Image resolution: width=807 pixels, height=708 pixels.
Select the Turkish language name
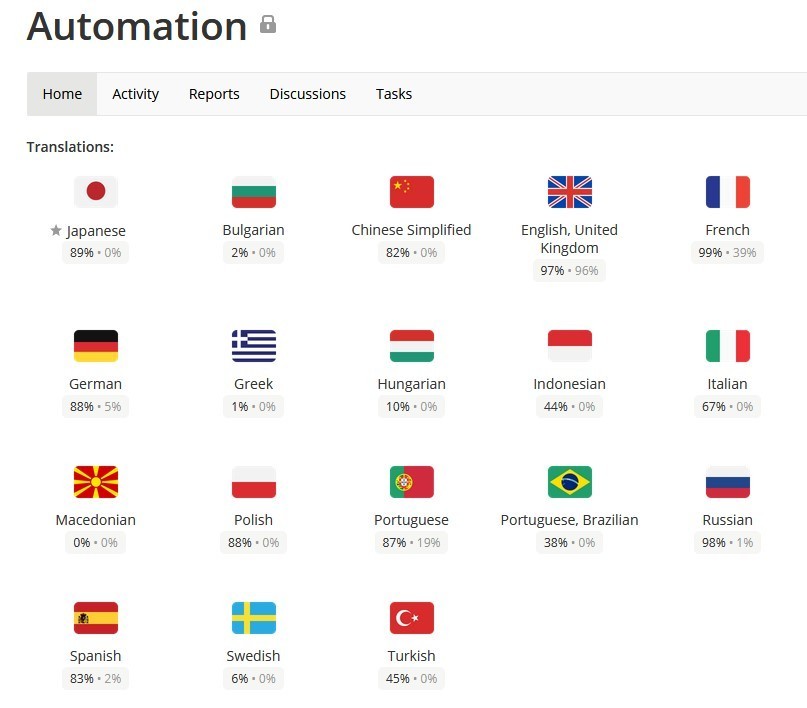click(x=411, y=656)
